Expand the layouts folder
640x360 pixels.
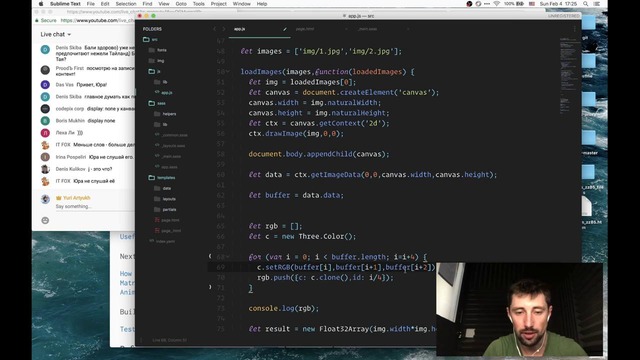pos(165,199)
